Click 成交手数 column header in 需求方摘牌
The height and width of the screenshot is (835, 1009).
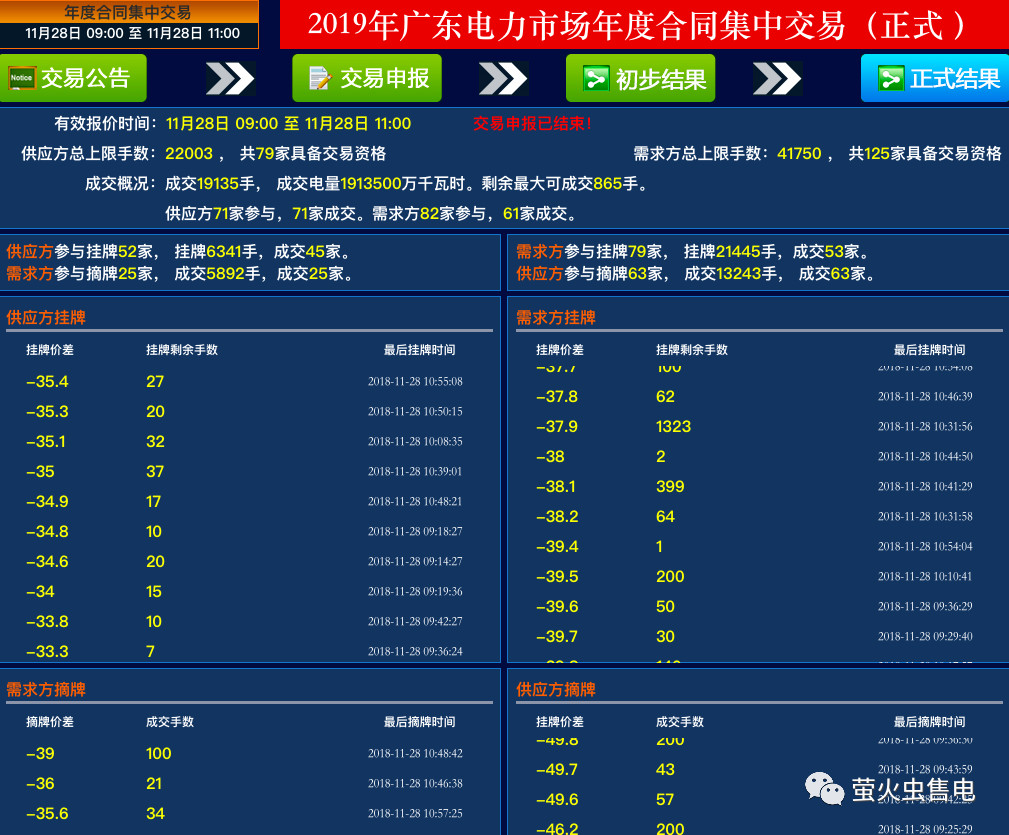pyautogui.click(x=170, y=722)
